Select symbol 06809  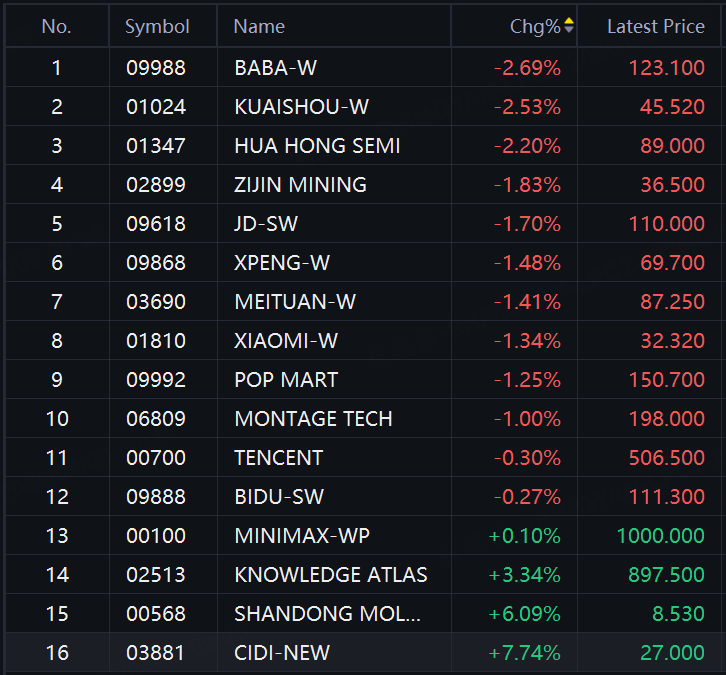pos(156,419)
